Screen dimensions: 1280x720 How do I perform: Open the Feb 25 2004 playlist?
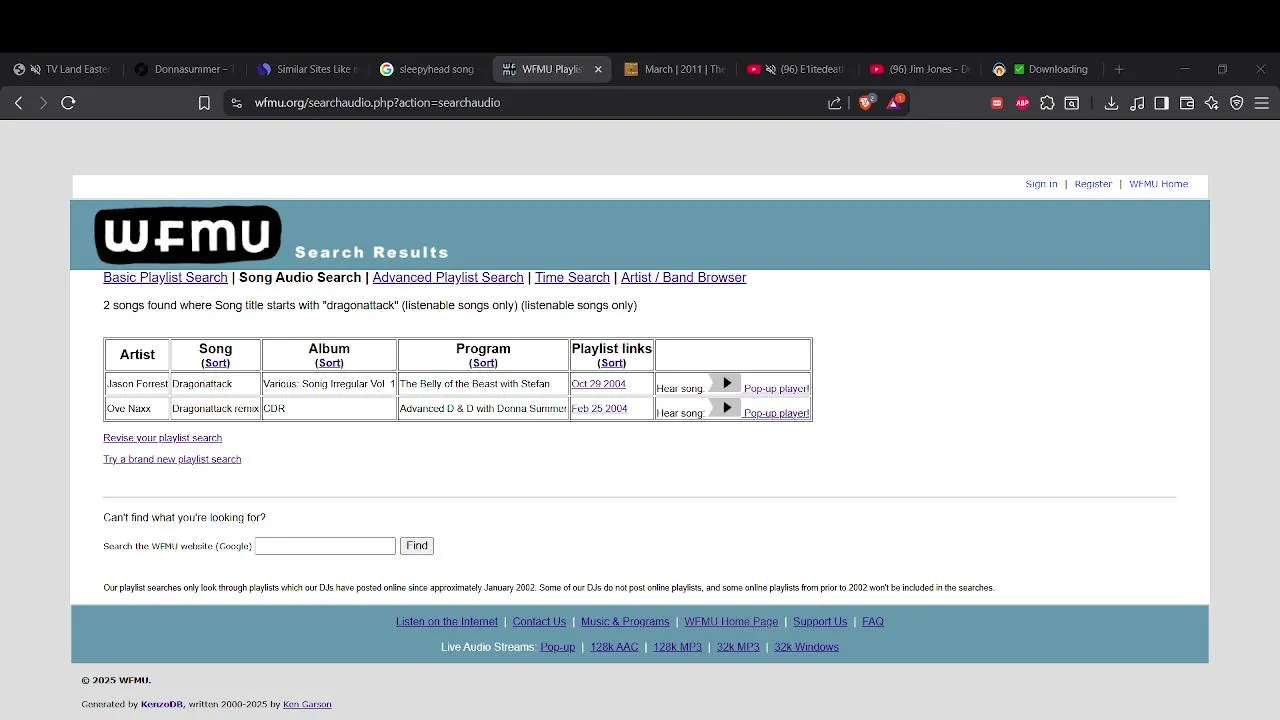click(599, 408)
